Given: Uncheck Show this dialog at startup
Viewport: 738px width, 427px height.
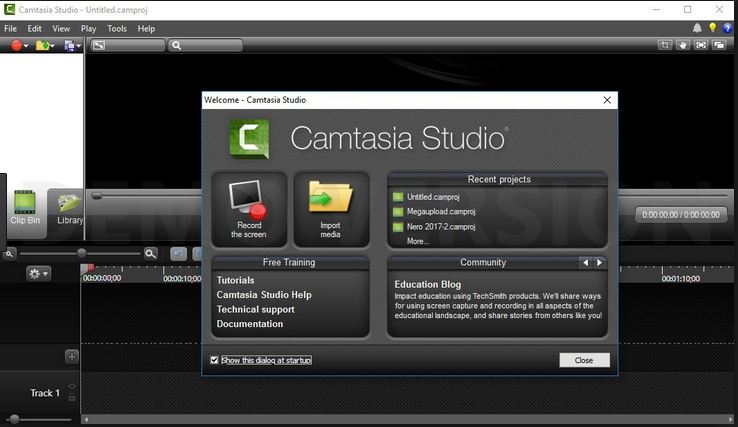Looking at the screenshot, I should pos(214,360).
